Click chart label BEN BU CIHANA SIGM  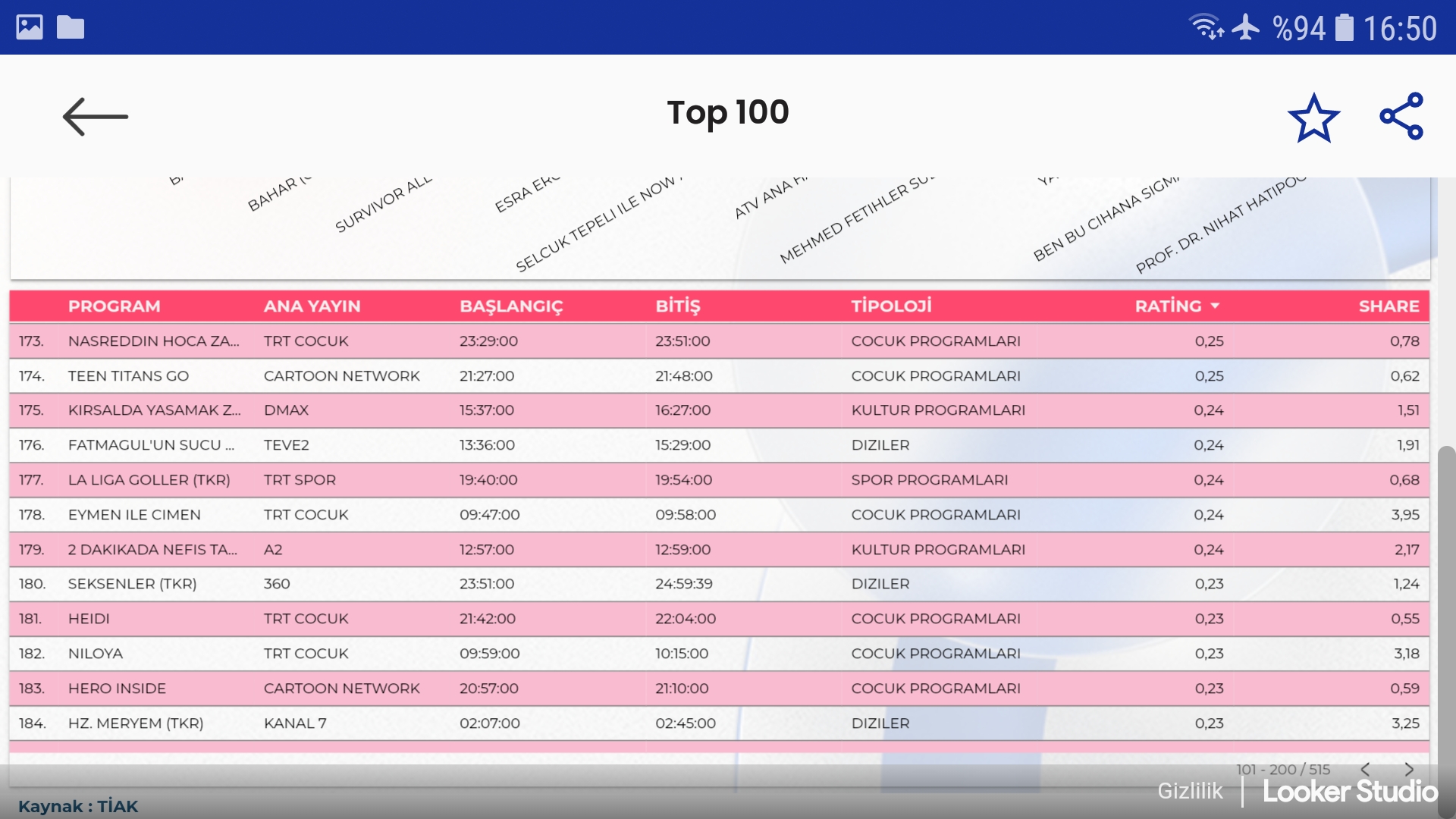[1106, 218]
